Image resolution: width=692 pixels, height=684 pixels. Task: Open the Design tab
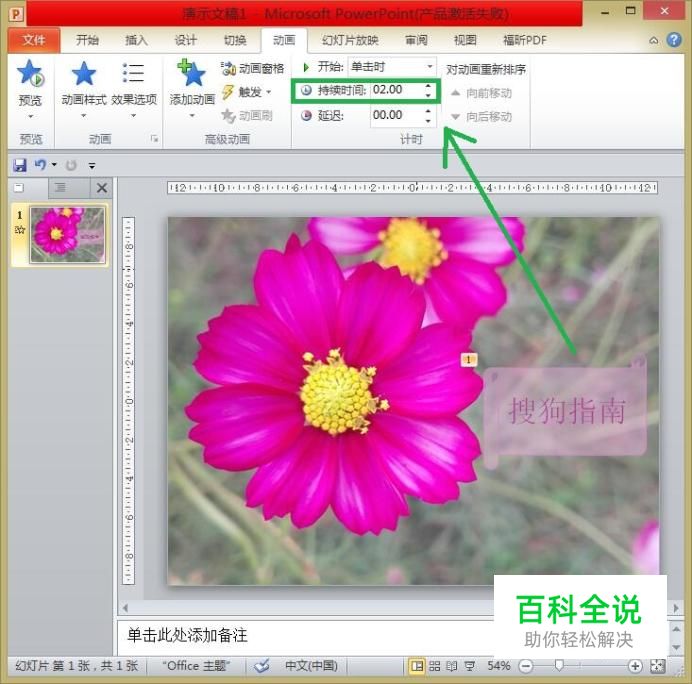(185, 40)
